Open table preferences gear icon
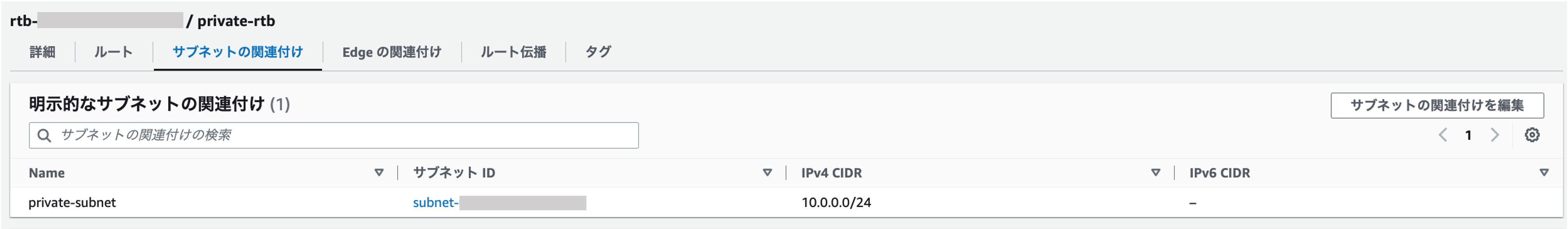This screenshot has width=1568, height=229. 1532,135
